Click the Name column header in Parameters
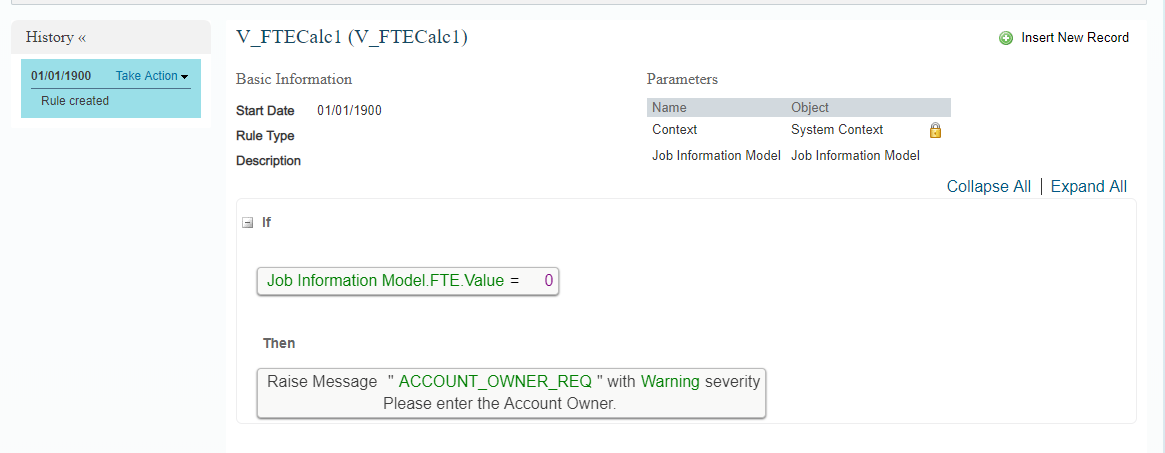This screenshot has height=453, width=1165. click(669, 108)
